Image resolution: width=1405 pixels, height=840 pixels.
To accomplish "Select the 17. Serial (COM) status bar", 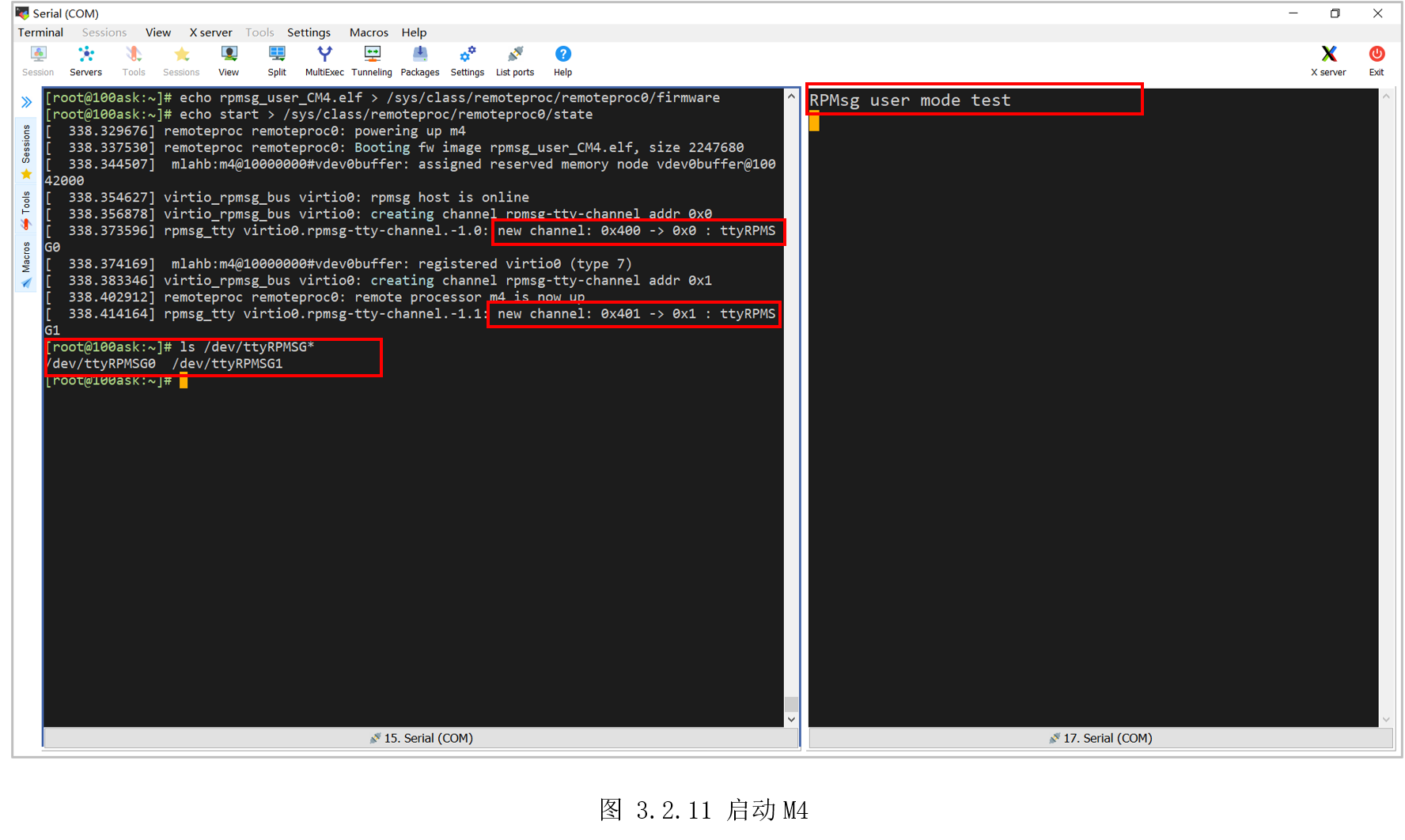I will [1100, 738].
